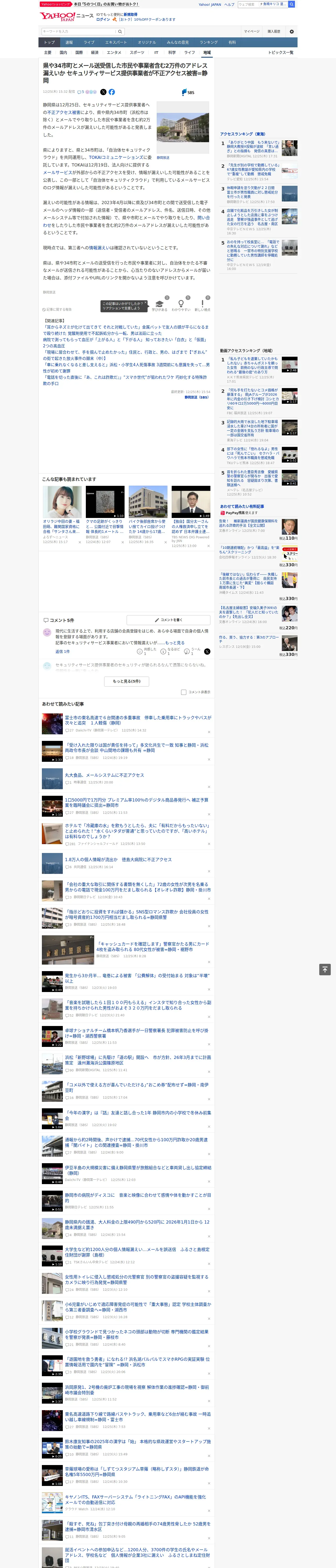Dismiss 富士市の東名高速 article with X

pos(209,732)
